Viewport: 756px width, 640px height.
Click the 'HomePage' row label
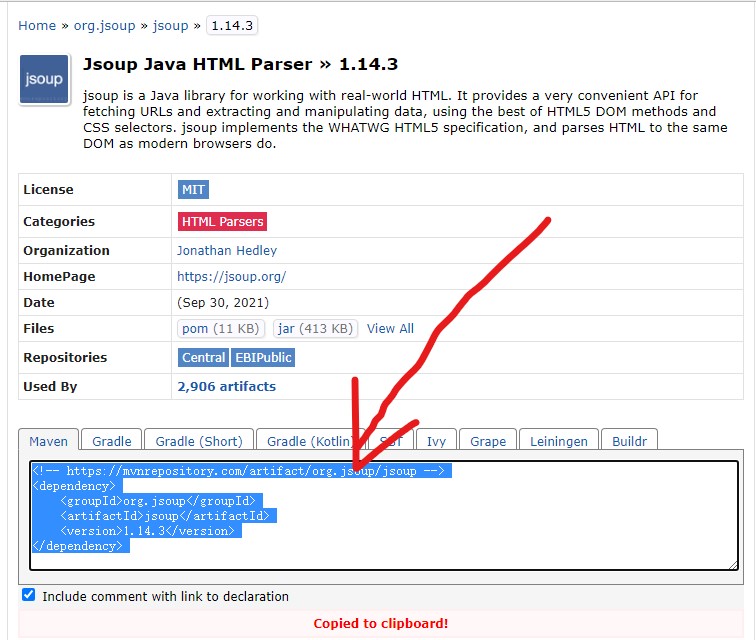coord(59,276)
